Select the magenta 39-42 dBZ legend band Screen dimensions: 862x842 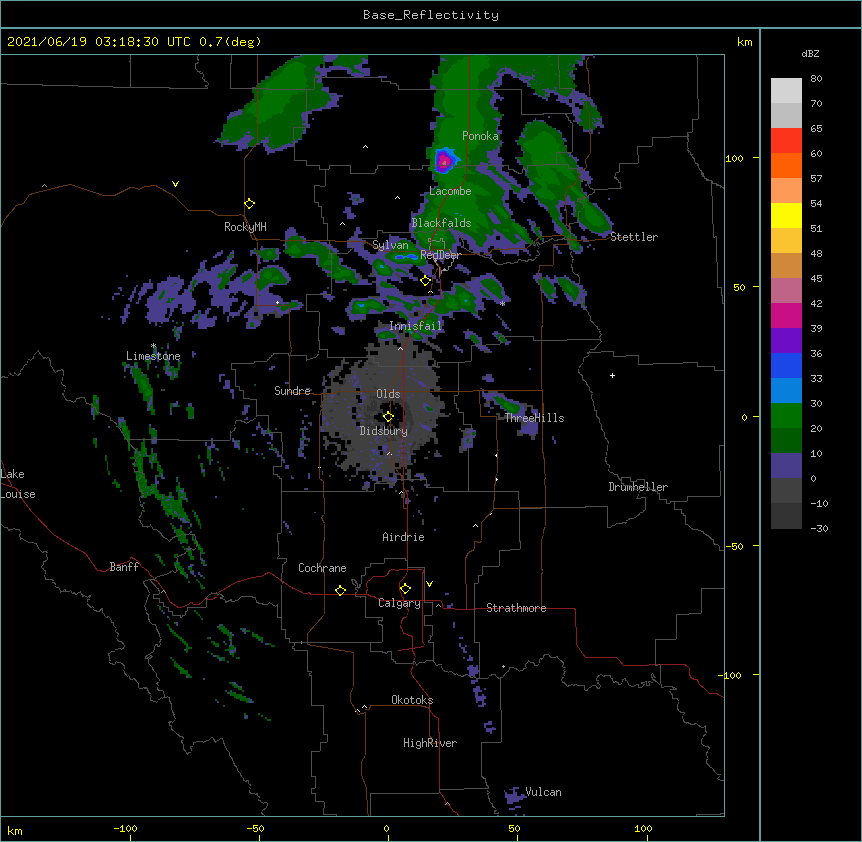click(x=786, y=315)
